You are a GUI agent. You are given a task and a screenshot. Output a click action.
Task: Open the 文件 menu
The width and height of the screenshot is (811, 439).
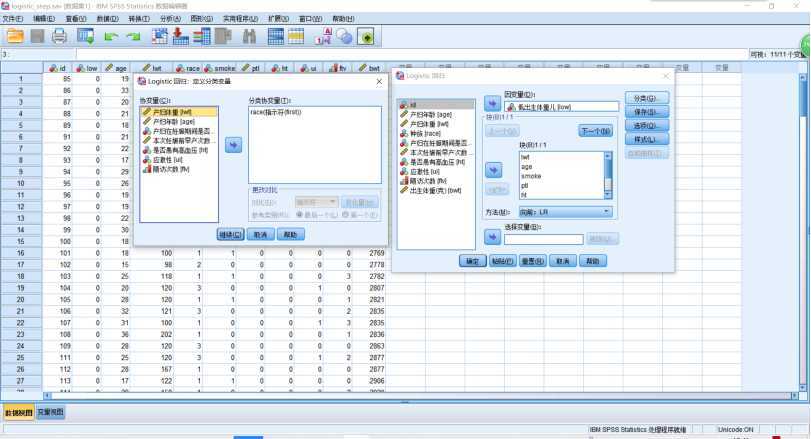(13, 19)
